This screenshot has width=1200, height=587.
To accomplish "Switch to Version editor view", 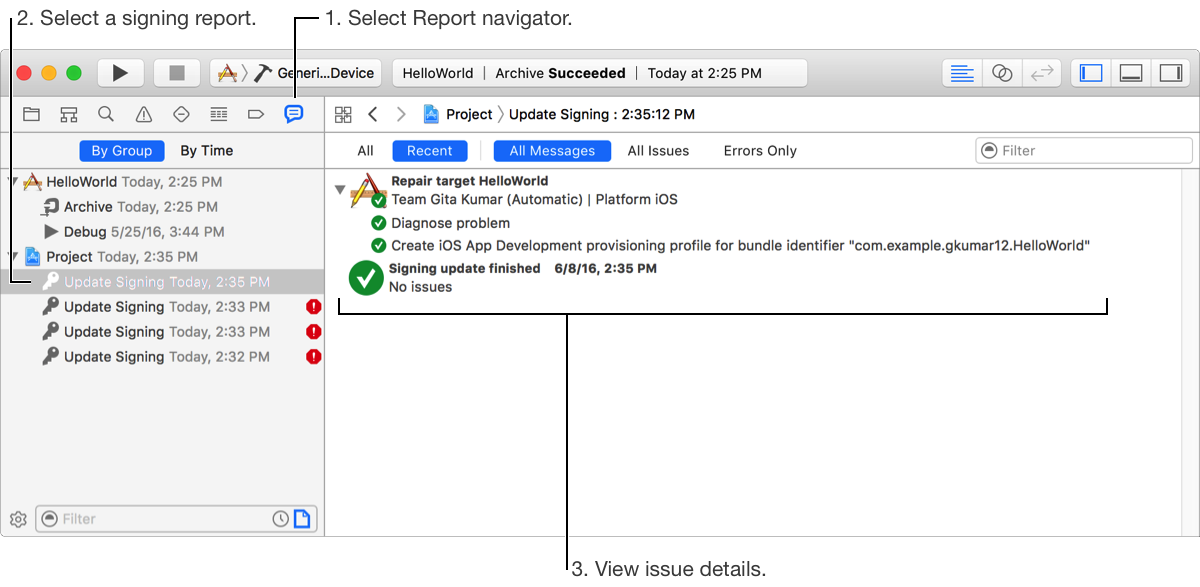I will coord(1042,73).
